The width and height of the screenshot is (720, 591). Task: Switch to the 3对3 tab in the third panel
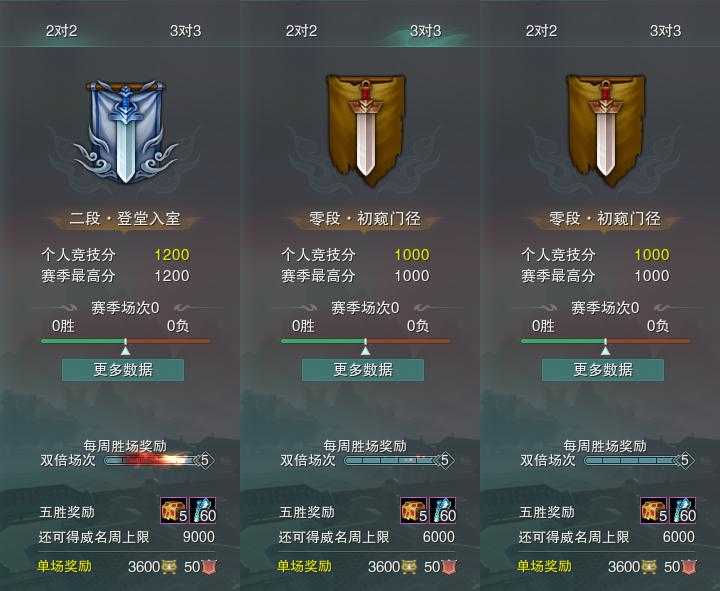click(665, 31)
